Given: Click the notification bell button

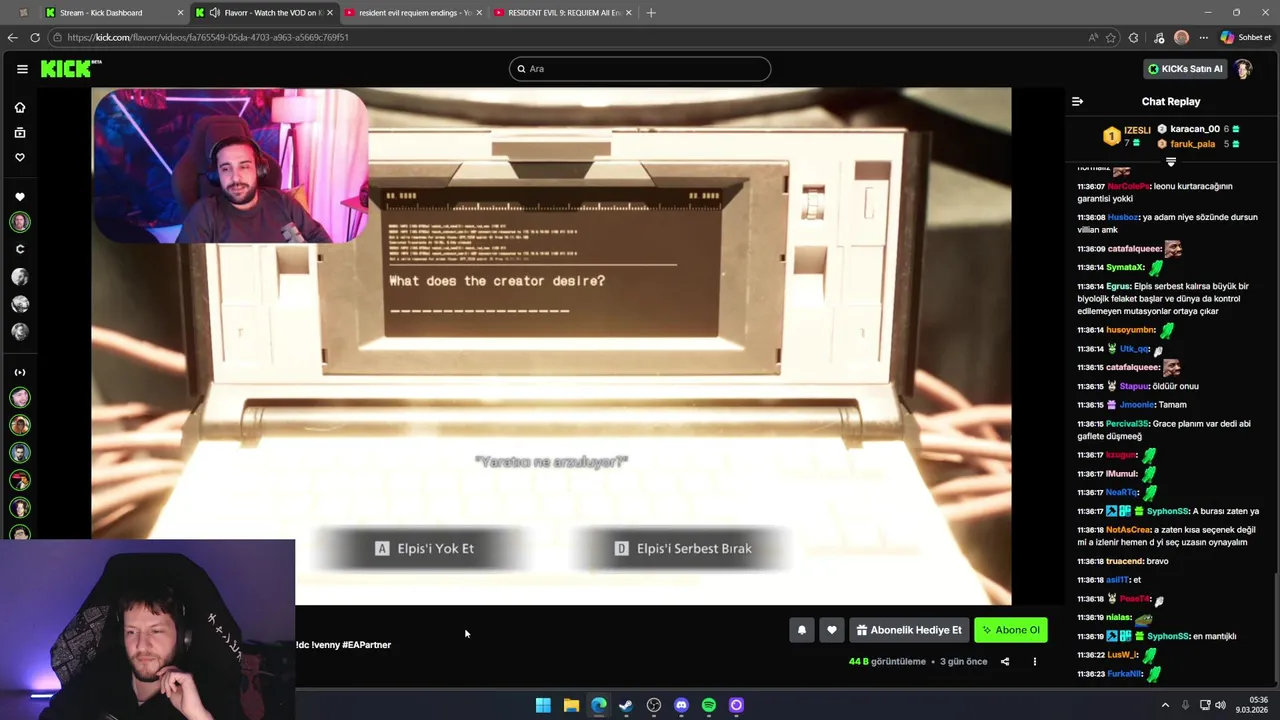Looking at the screenshot, I should pos(801,630).
